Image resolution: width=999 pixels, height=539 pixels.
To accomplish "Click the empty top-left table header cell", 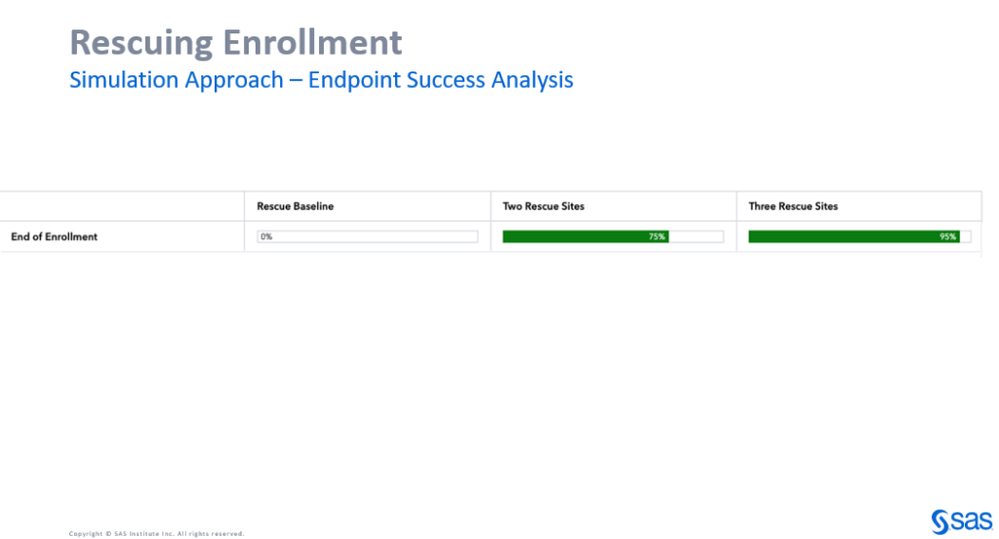I will [x=122, y=206].
